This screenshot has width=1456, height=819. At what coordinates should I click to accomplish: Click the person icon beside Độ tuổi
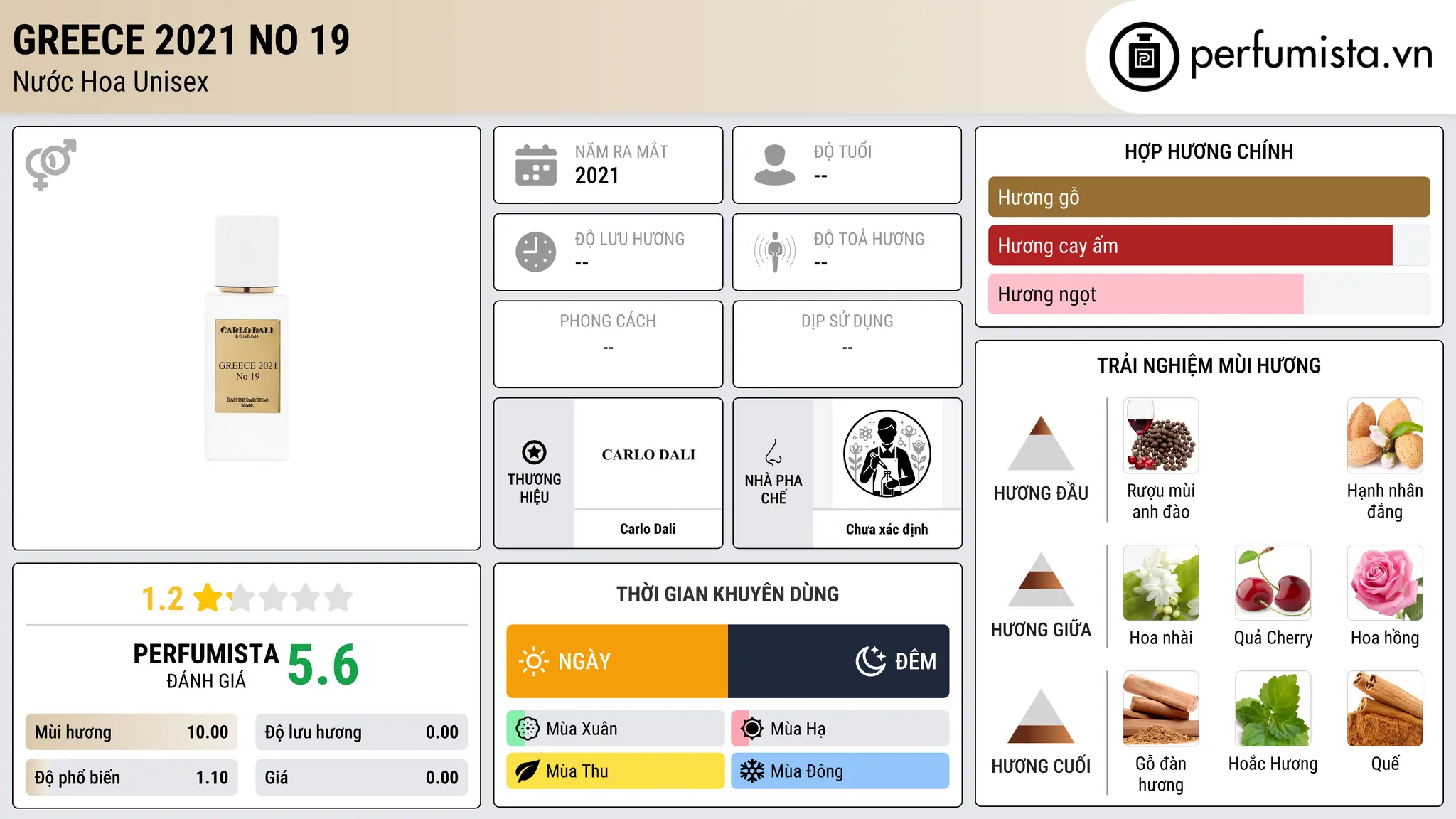[x=775, y=165]
